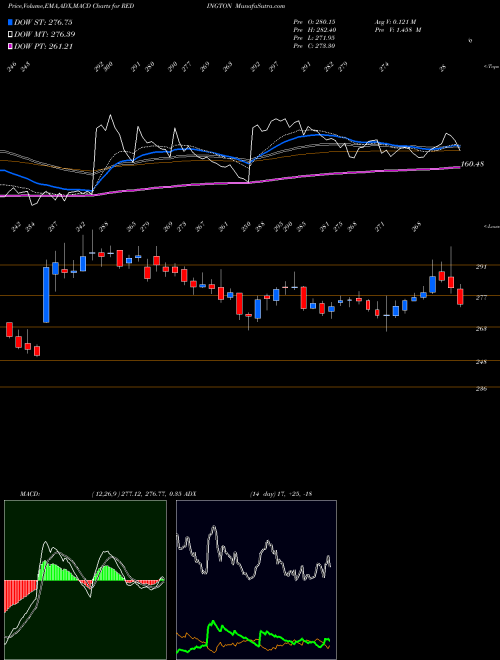
Task: Click the 'Pre V: 1.458 M' volume text
Action: point(398,30)
